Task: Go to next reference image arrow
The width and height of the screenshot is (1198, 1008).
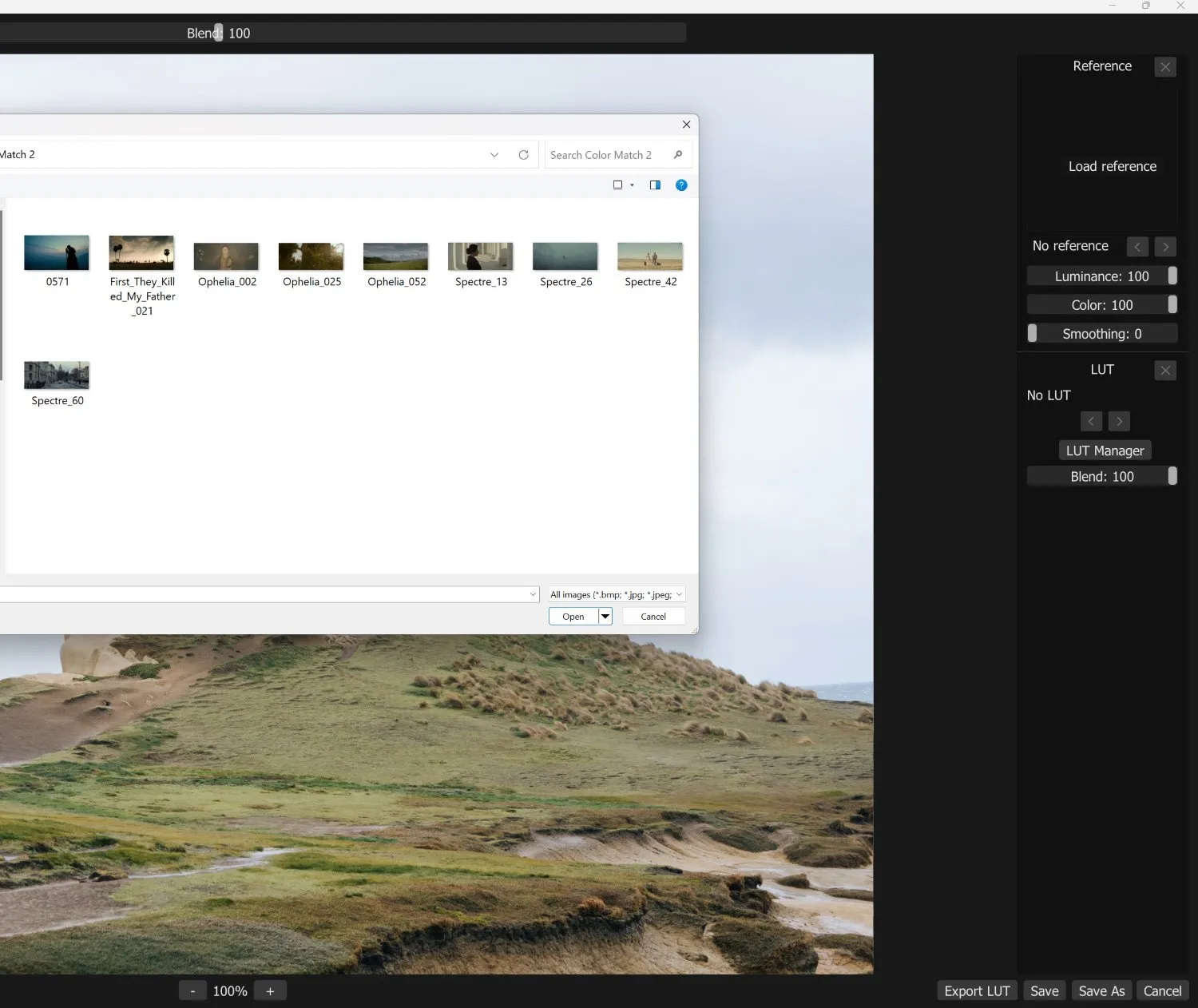Action: click(1165, 247)
